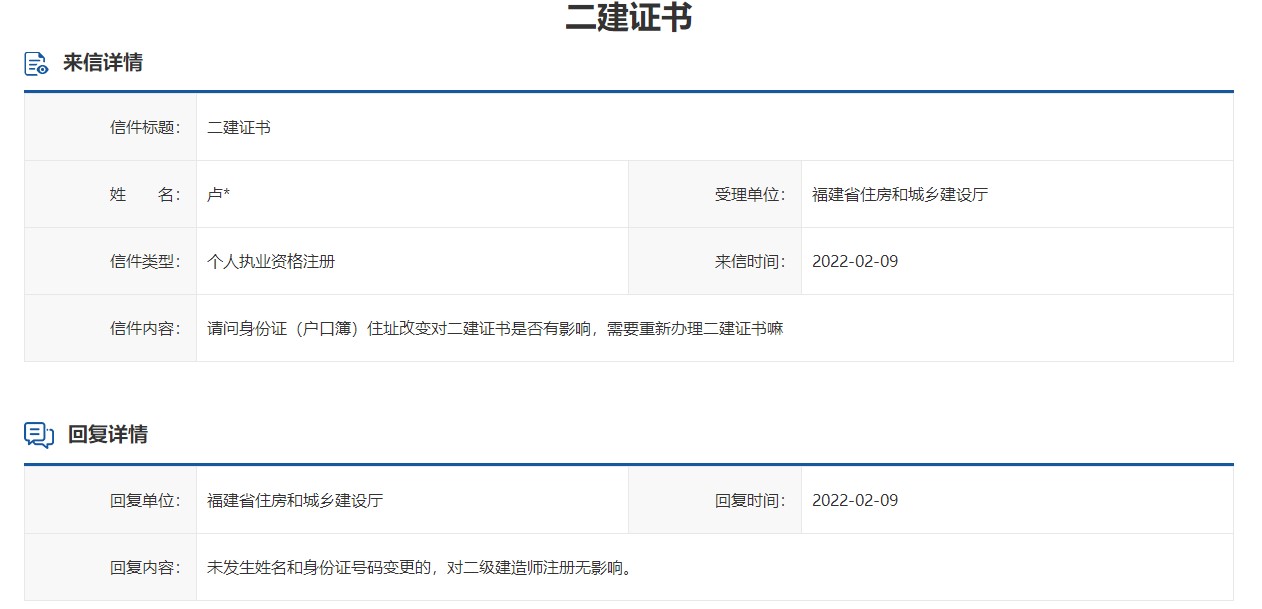Click the 来信详情 section heading
The image size is (1262, 609).
pyautogui.click(x=103, y=63)
